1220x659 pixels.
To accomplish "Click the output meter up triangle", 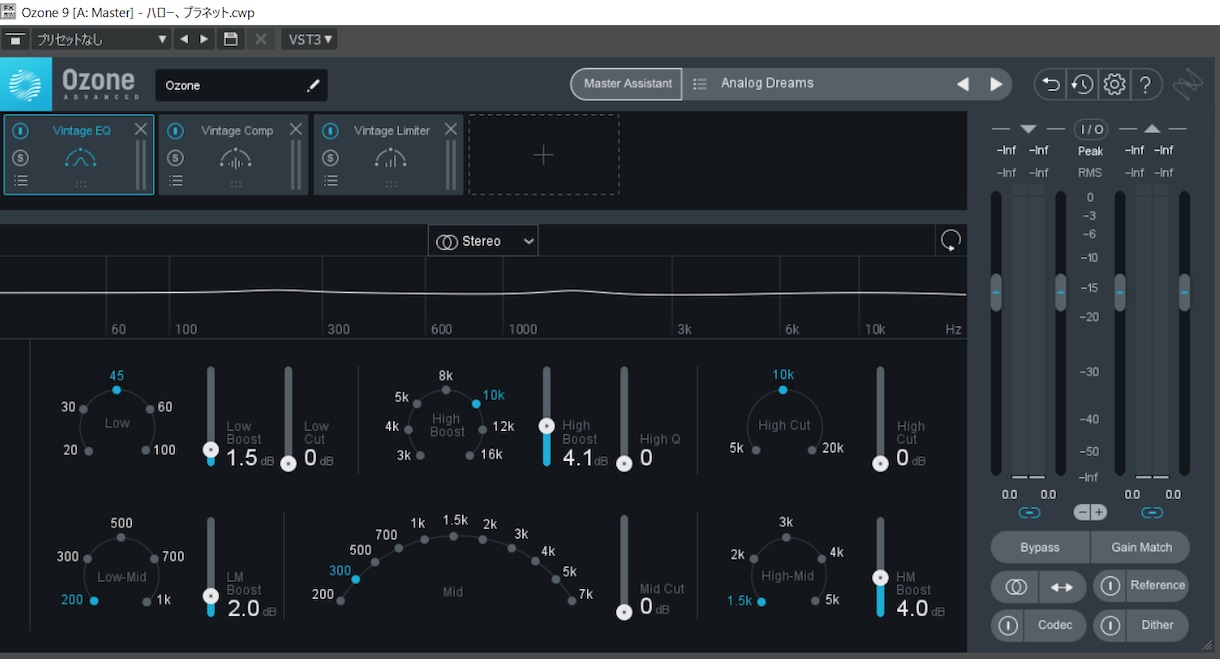I will point(1152,129).
